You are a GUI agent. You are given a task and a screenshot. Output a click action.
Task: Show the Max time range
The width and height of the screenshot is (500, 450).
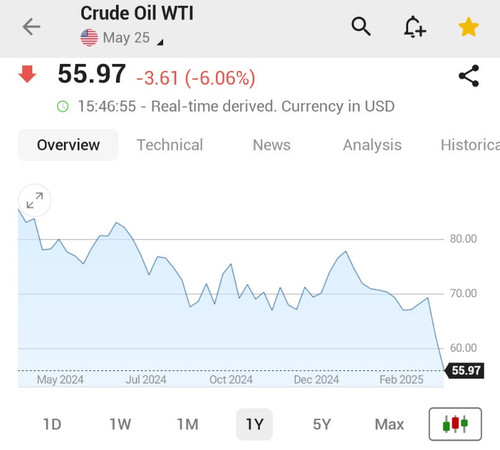pyautogui.click(x=389, y=424)
